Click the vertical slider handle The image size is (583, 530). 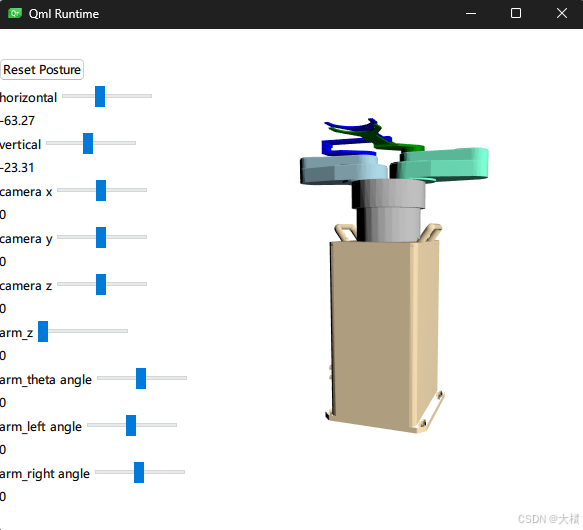click(x=88, y=143)
